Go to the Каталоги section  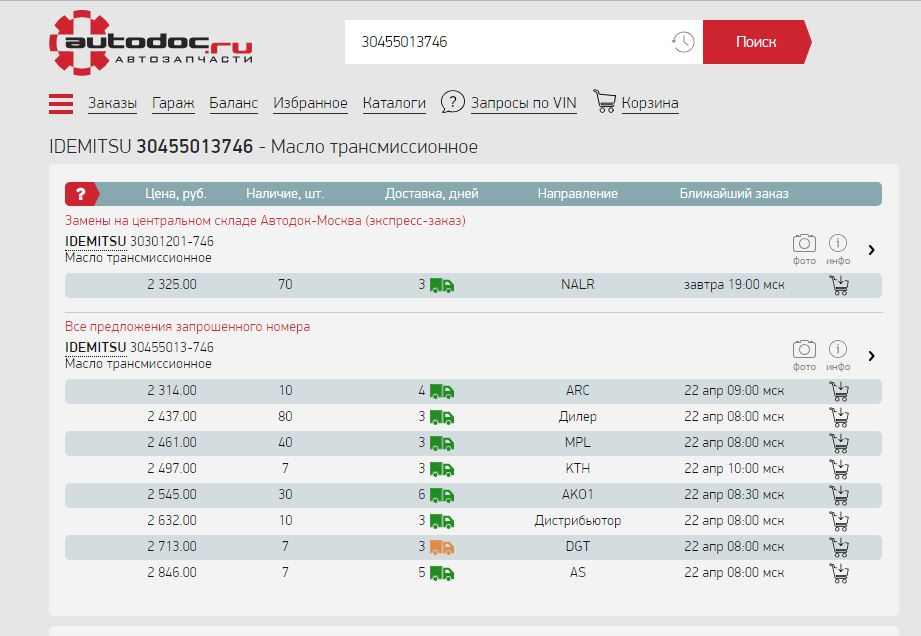pyautogui.click(x=394, y=103)
